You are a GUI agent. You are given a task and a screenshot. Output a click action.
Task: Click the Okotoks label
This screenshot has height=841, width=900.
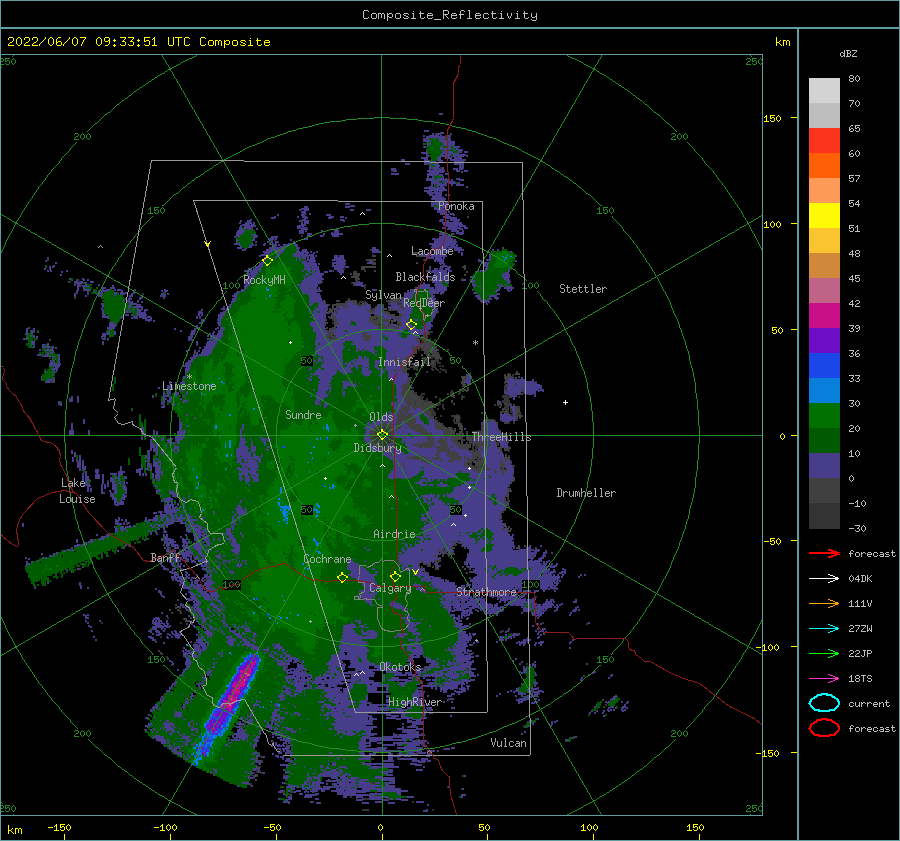tap(400, 667)
